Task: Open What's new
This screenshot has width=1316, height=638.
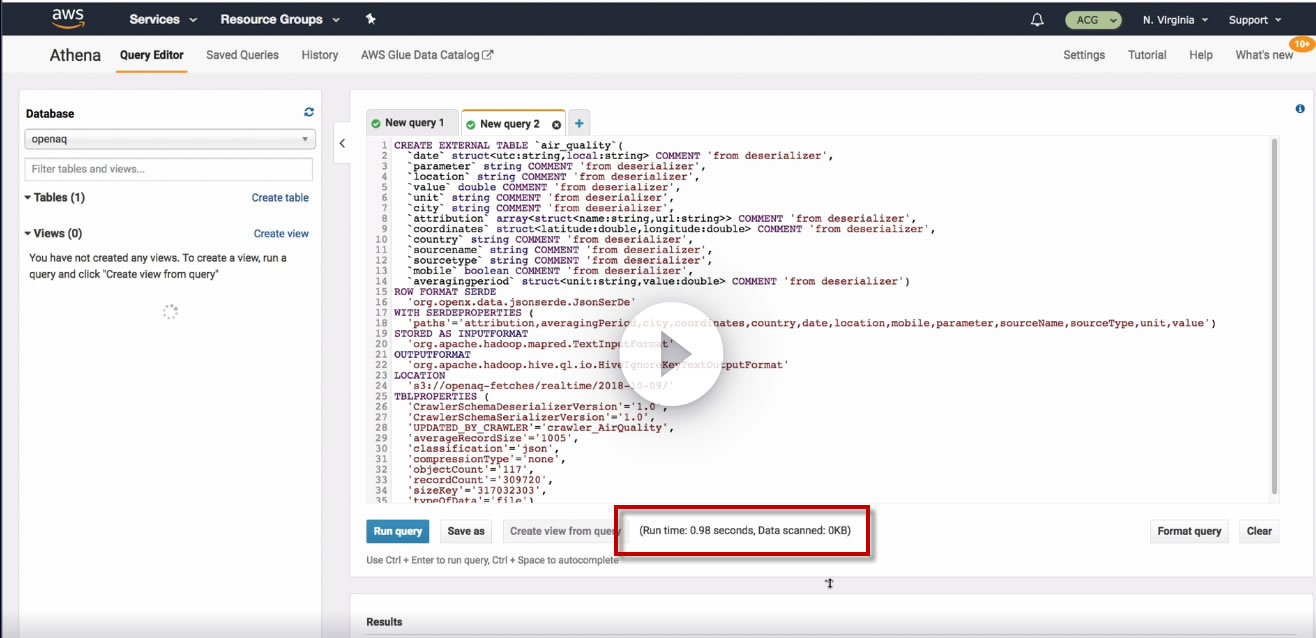Action: coord(1264,55)
